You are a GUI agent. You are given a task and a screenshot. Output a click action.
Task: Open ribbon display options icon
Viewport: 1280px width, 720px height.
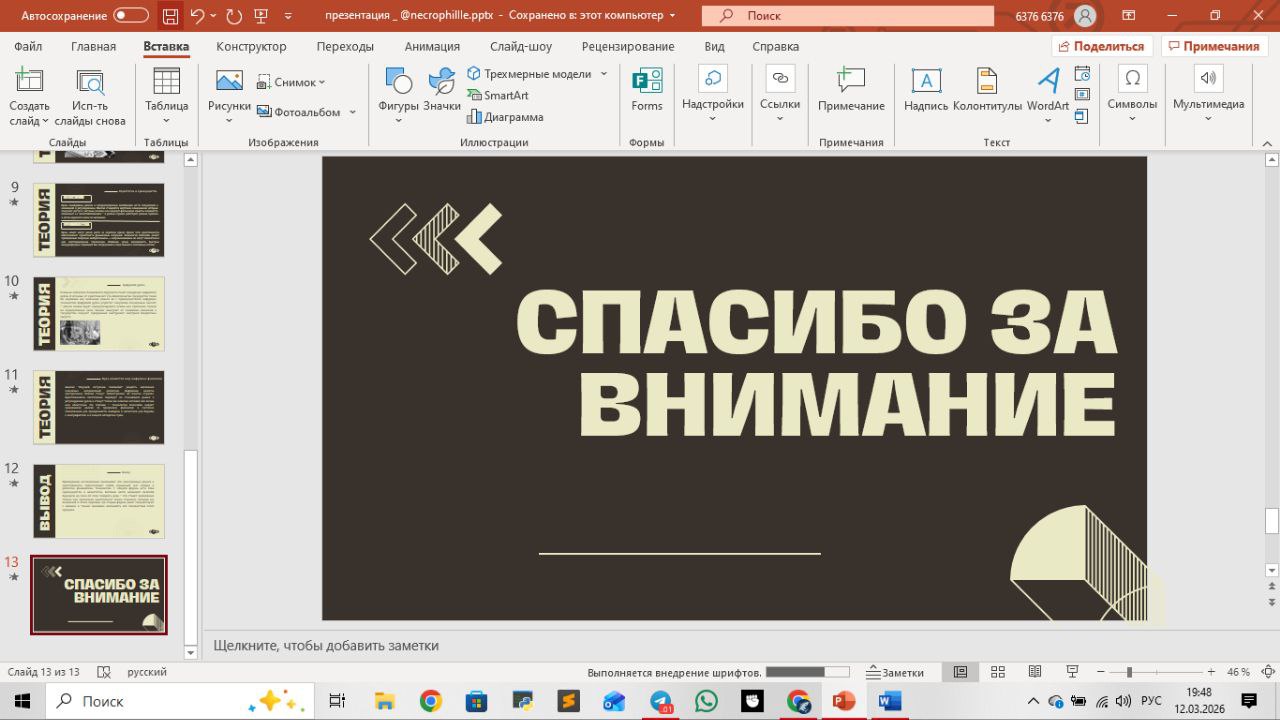coord(1129,16)
